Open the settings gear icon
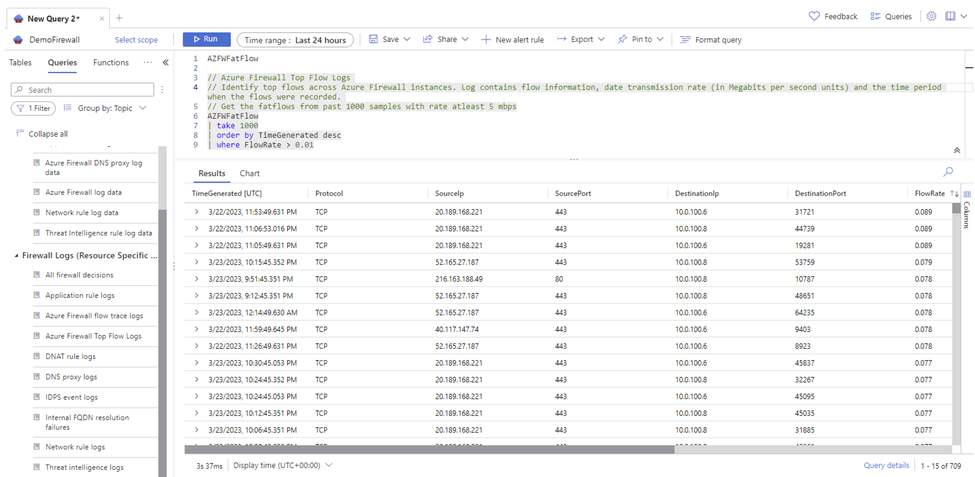The image size is (975, 477). tap(931, 17)
